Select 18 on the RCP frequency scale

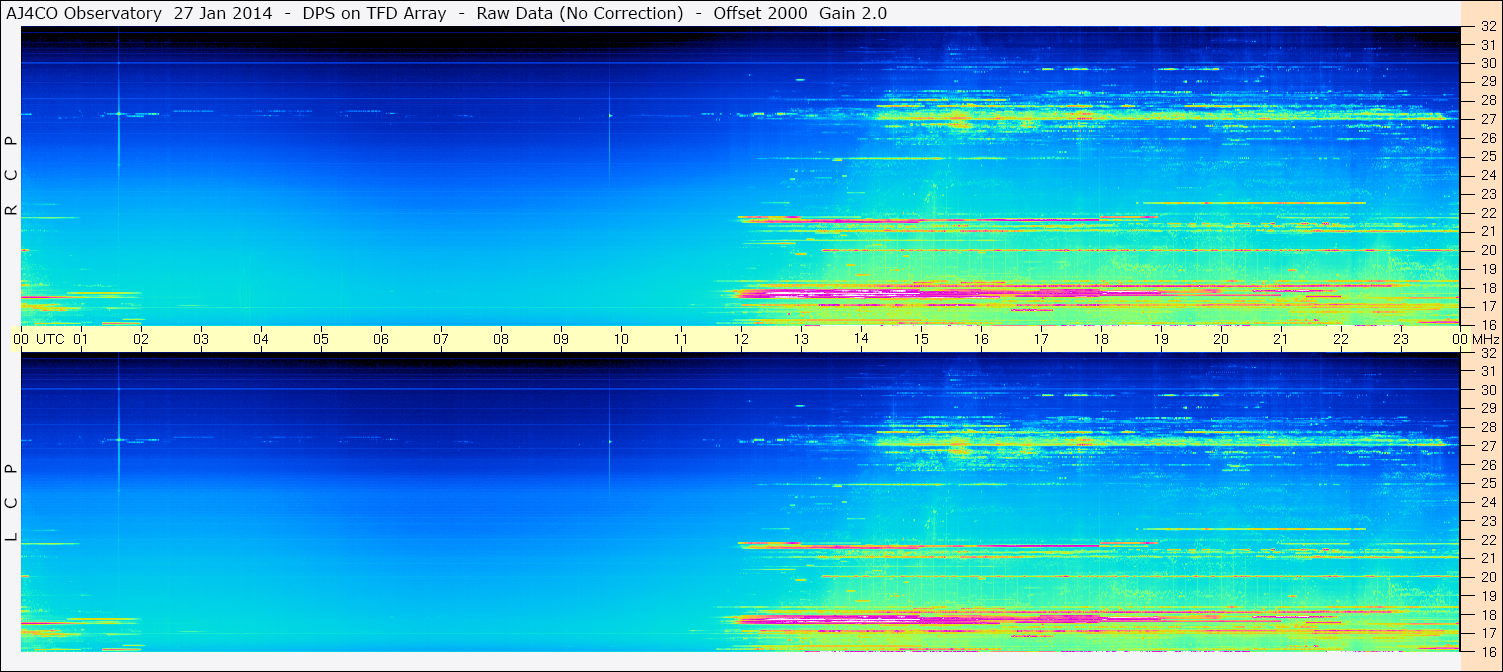click(1488, 288)
